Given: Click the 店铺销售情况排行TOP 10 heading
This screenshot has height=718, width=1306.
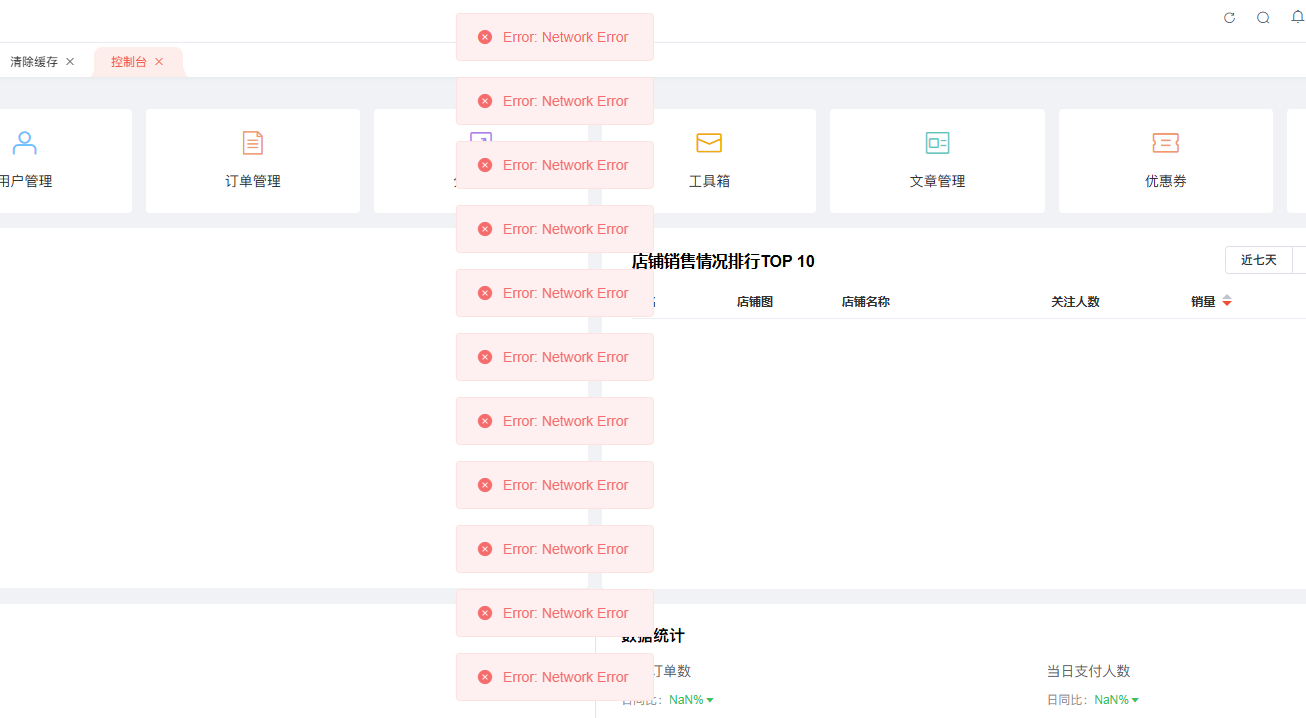Looking at the screenshot, I should point(723,262).
